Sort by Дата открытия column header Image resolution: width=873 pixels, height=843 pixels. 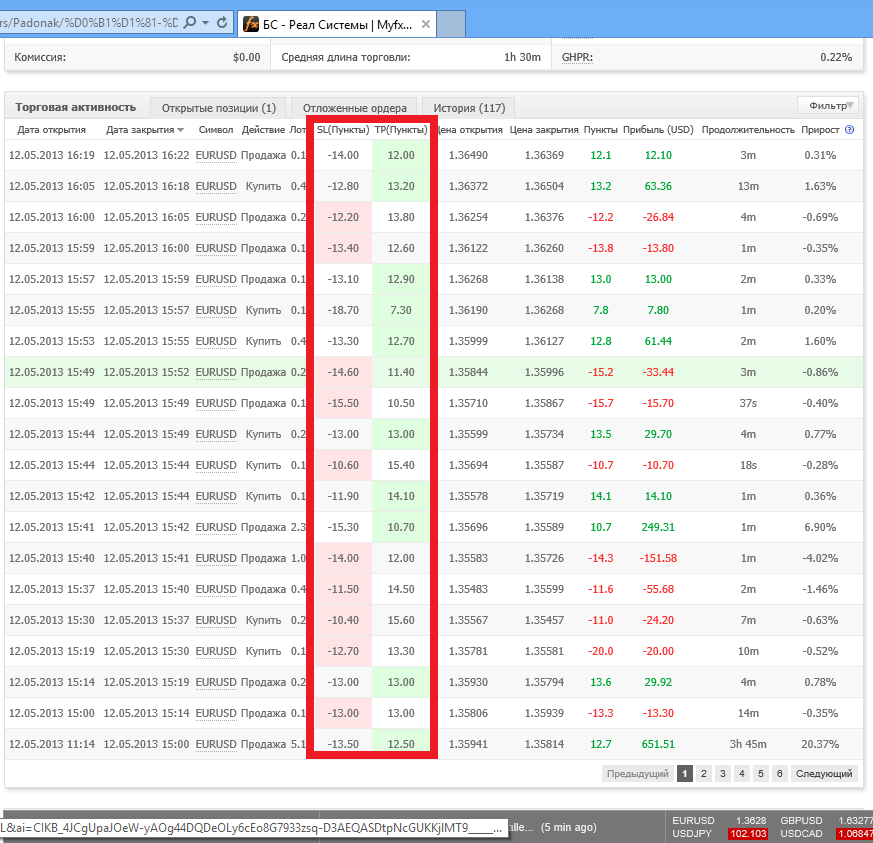[x=51, y=130]
